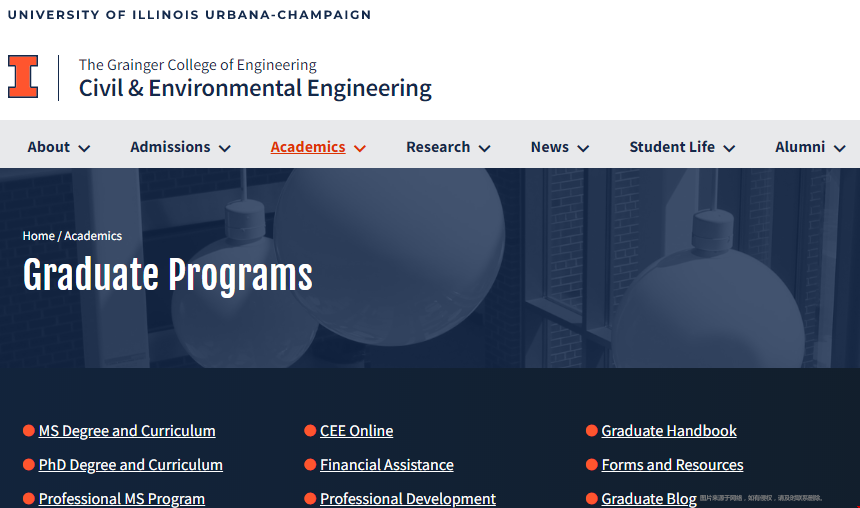Expand the Student Life dropdown chevron
Image resolution: width=860 pixels, height=508 pixels.
tap(729, 148)
